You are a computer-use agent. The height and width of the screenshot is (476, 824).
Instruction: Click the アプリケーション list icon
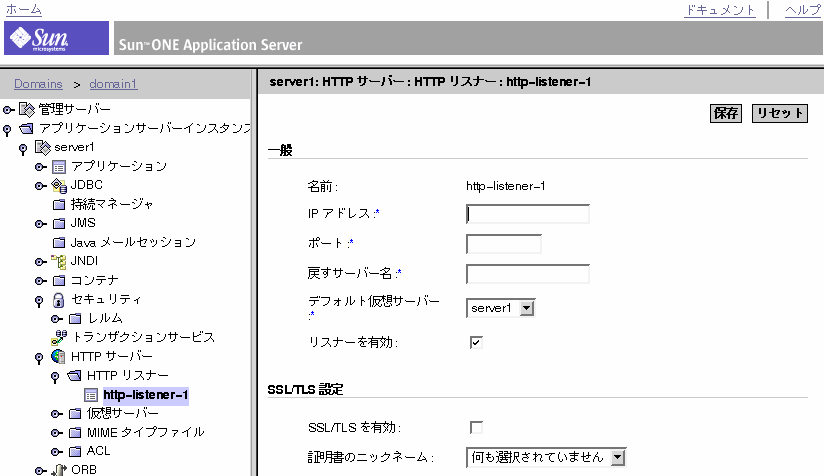59,167
